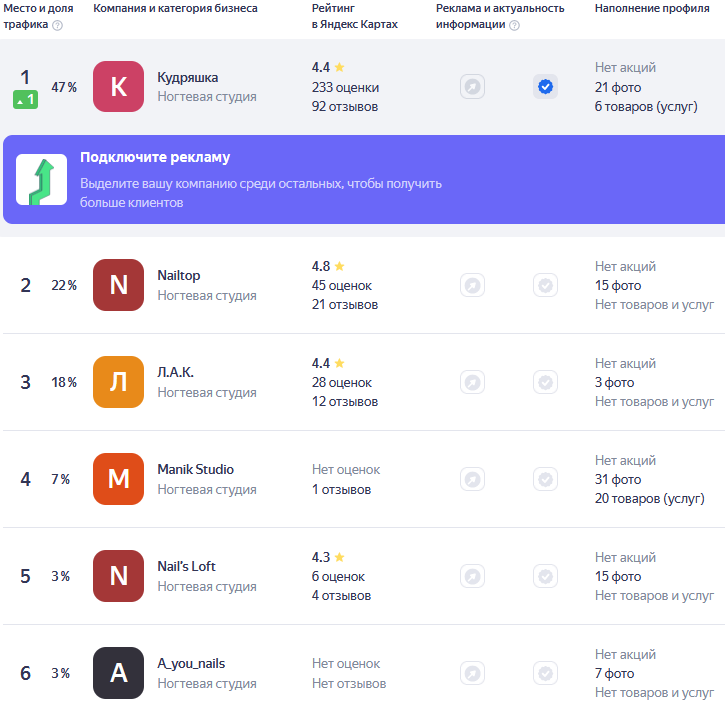Click '31 фото' in Manik Studio row

tap(618, 480)
